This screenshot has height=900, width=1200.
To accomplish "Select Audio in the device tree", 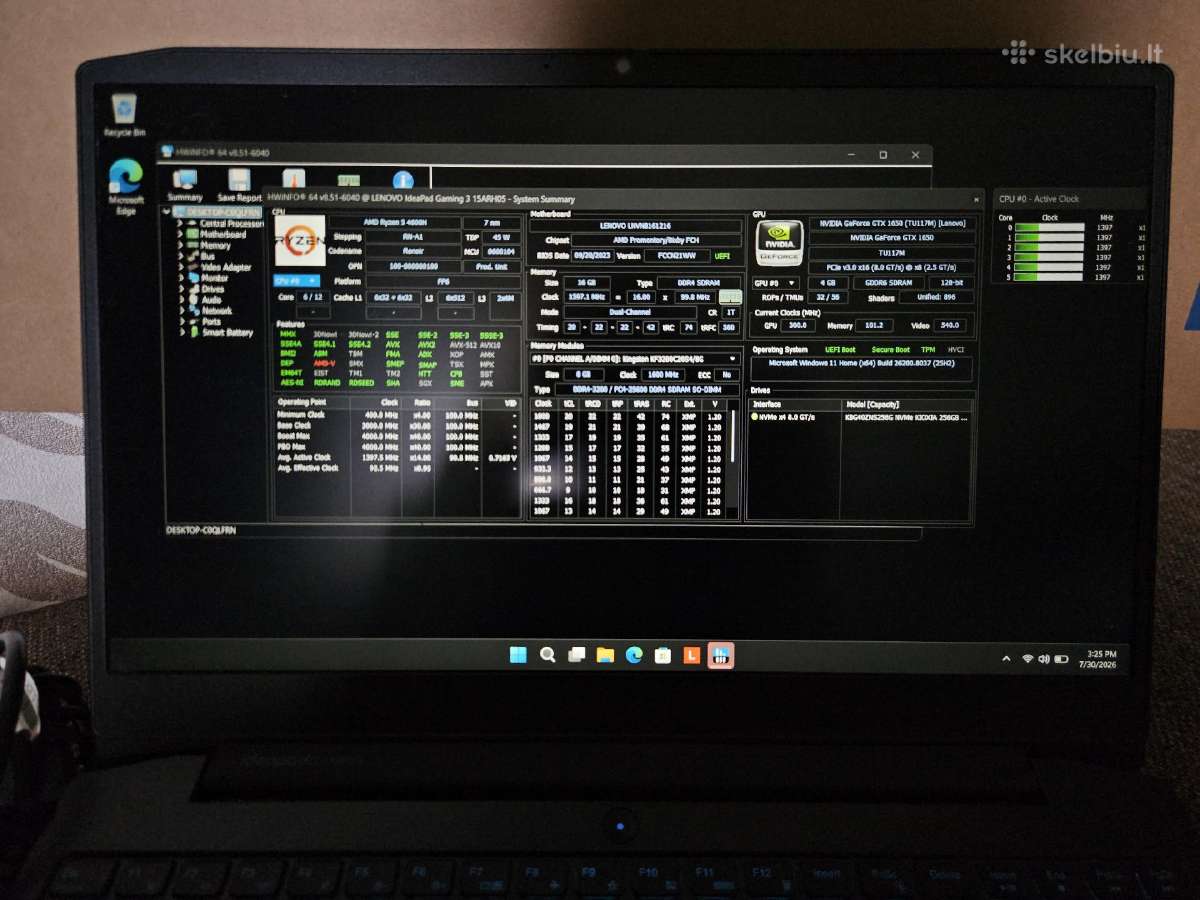I will click(x=211, y=299).
